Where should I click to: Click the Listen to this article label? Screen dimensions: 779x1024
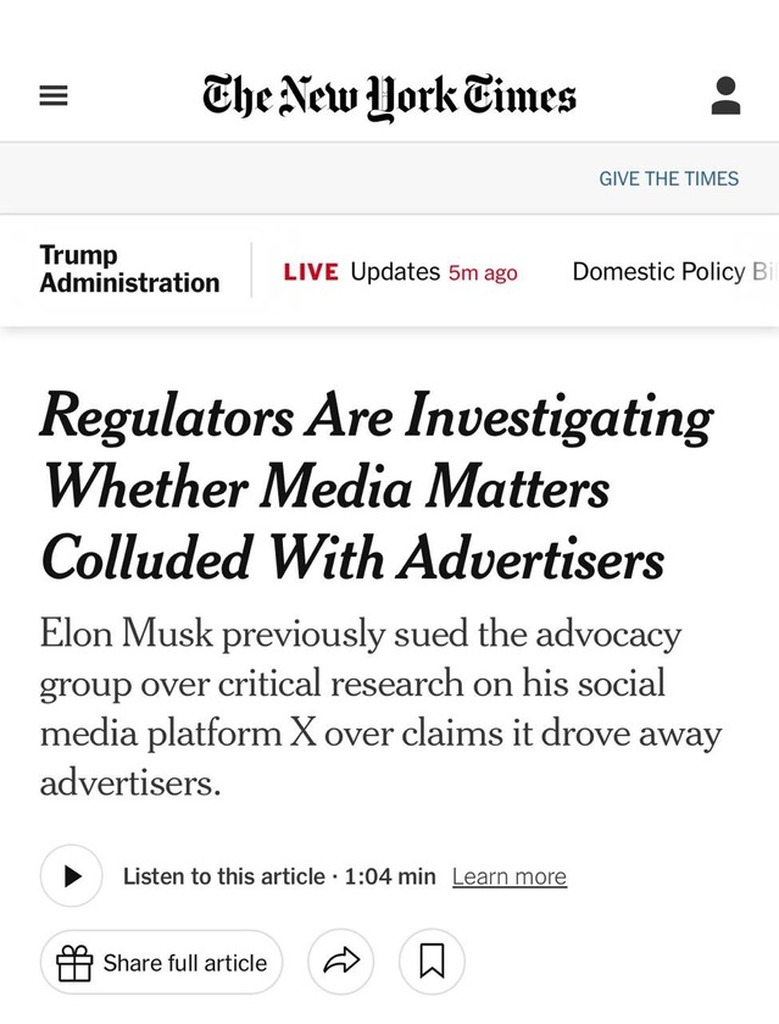[224, 876]
